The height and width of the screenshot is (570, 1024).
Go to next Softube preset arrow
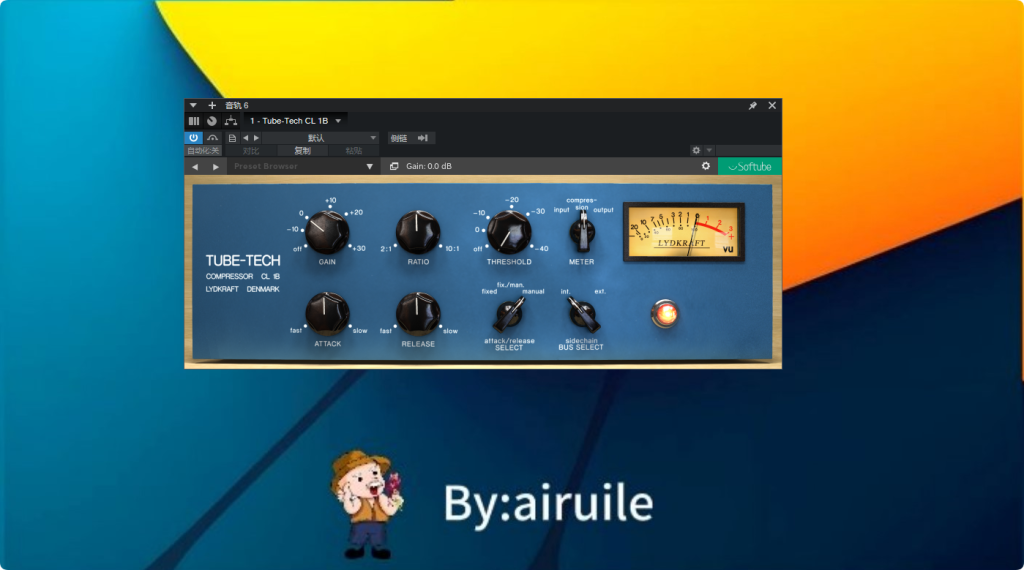point(216,166)
